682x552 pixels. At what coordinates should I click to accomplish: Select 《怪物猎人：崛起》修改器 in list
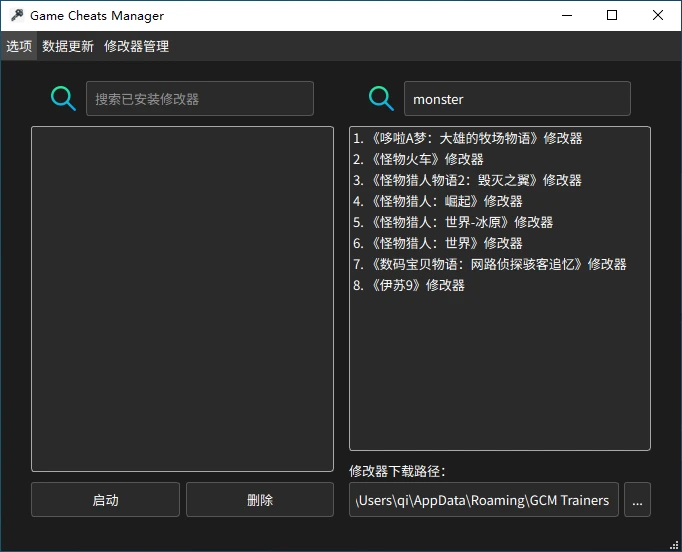click(x=437, y=201)
